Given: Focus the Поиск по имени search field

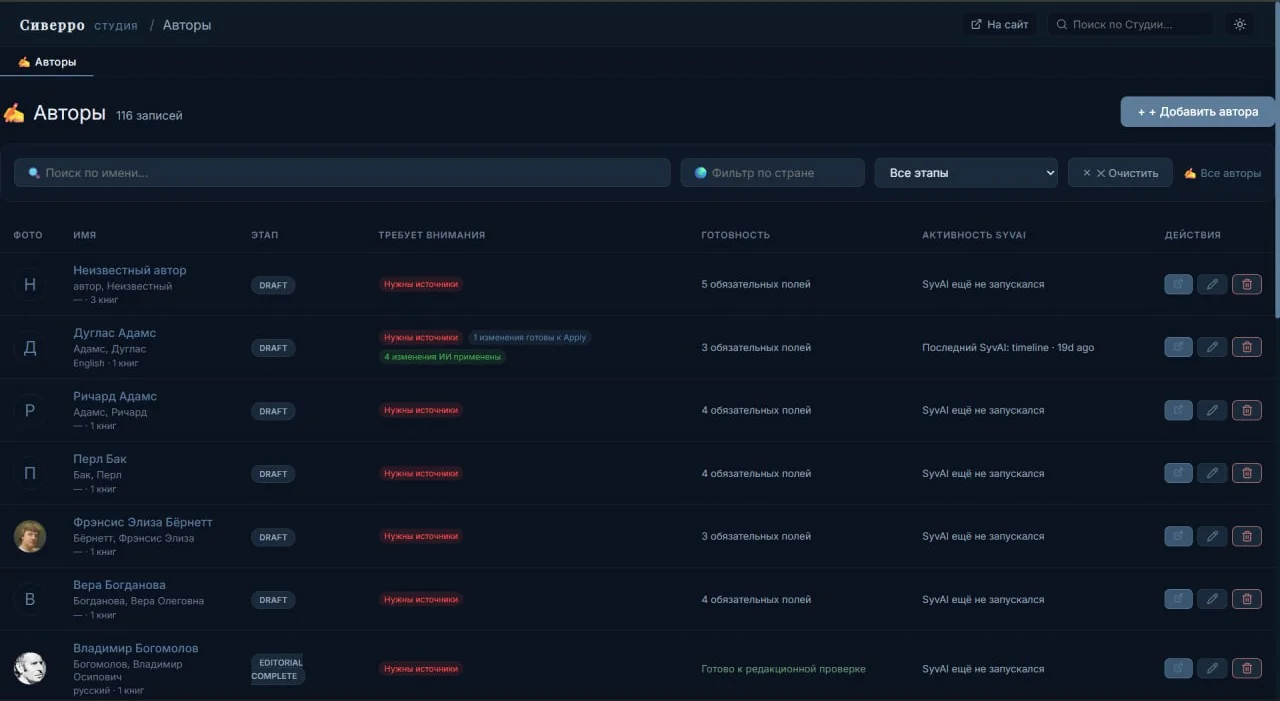Looking at the screenshot, I should [x=342, y=173].
